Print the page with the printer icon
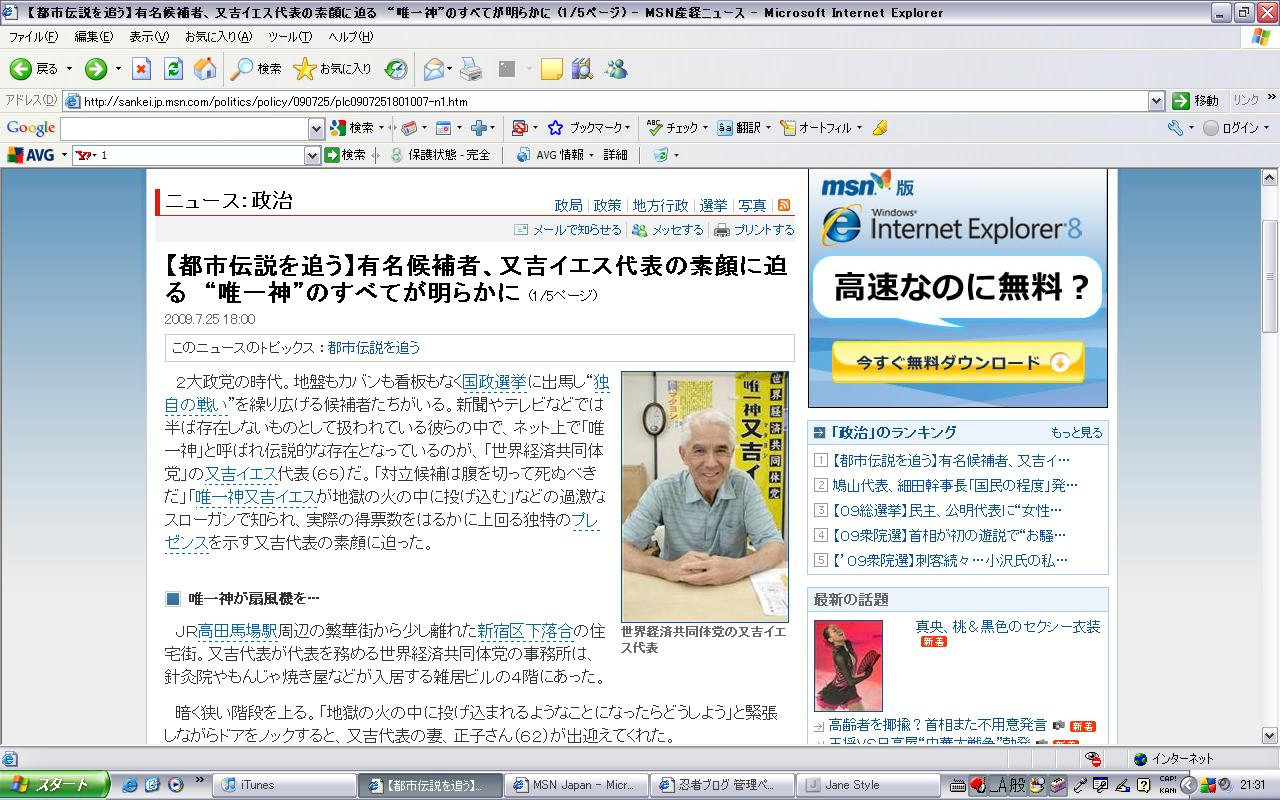Screen dimensions: 1280x800 tap(471, 69)
